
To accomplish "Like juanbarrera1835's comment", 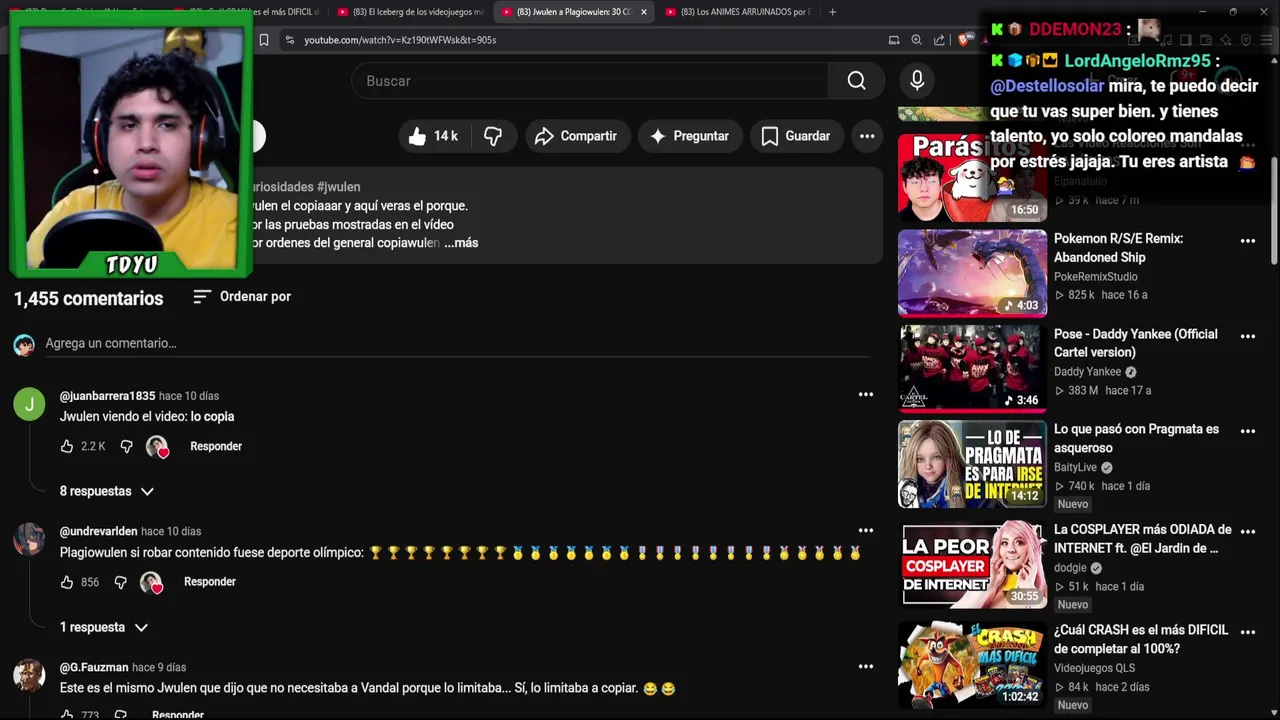I will (67, 447).
